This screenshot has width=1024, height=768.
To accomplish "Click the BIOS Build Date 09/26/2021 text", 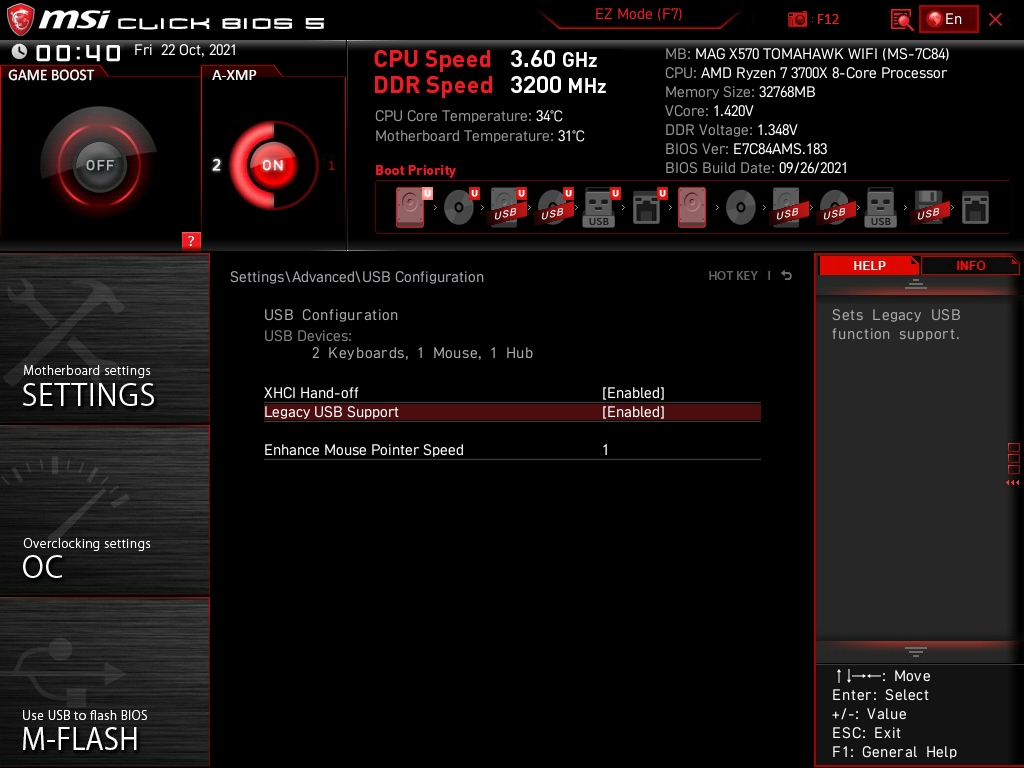I will 756,168.
